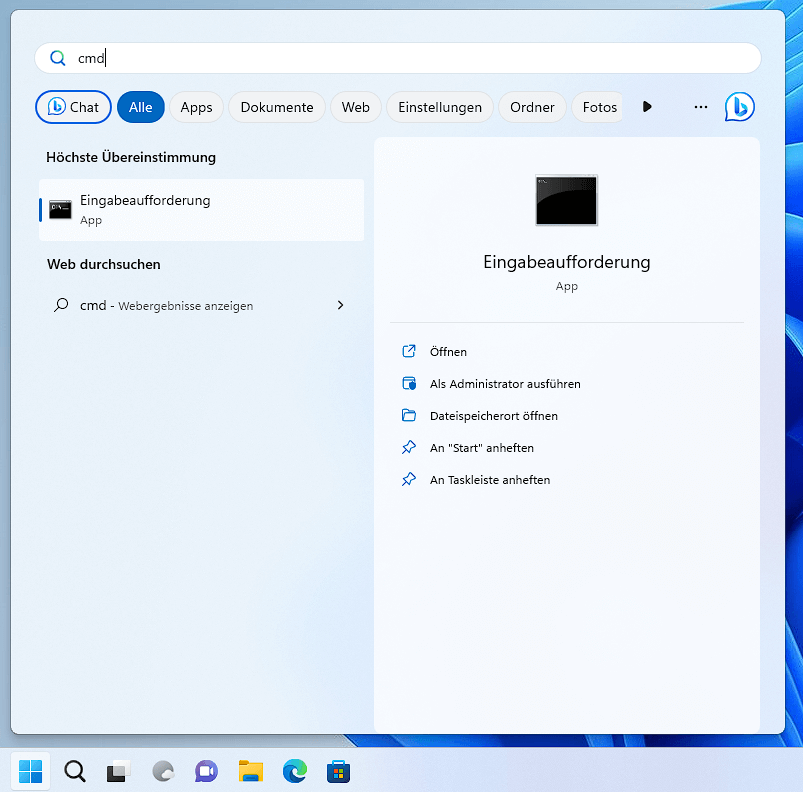Select the Alle filter tab
803x792 pixels.
point(141,107)
